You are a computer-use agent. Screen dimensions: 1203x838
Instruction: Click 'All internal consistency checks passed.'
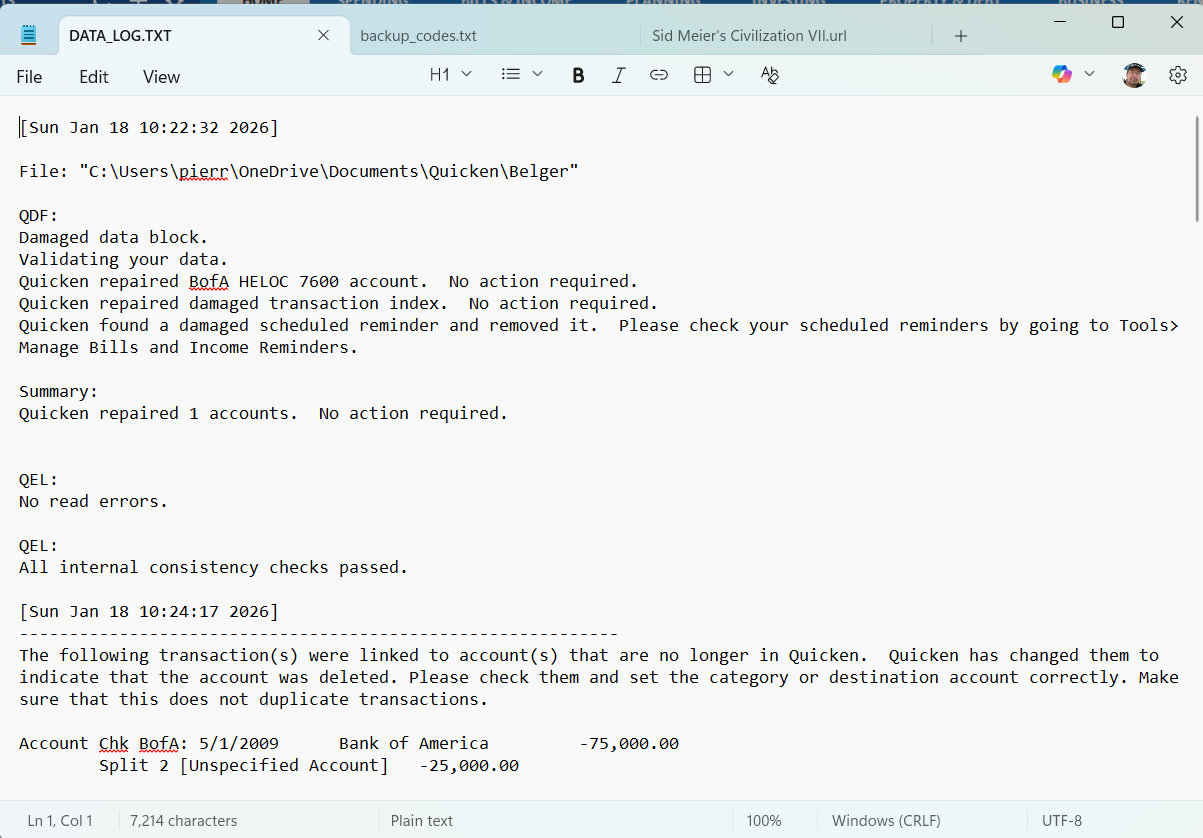coord(214,568)
